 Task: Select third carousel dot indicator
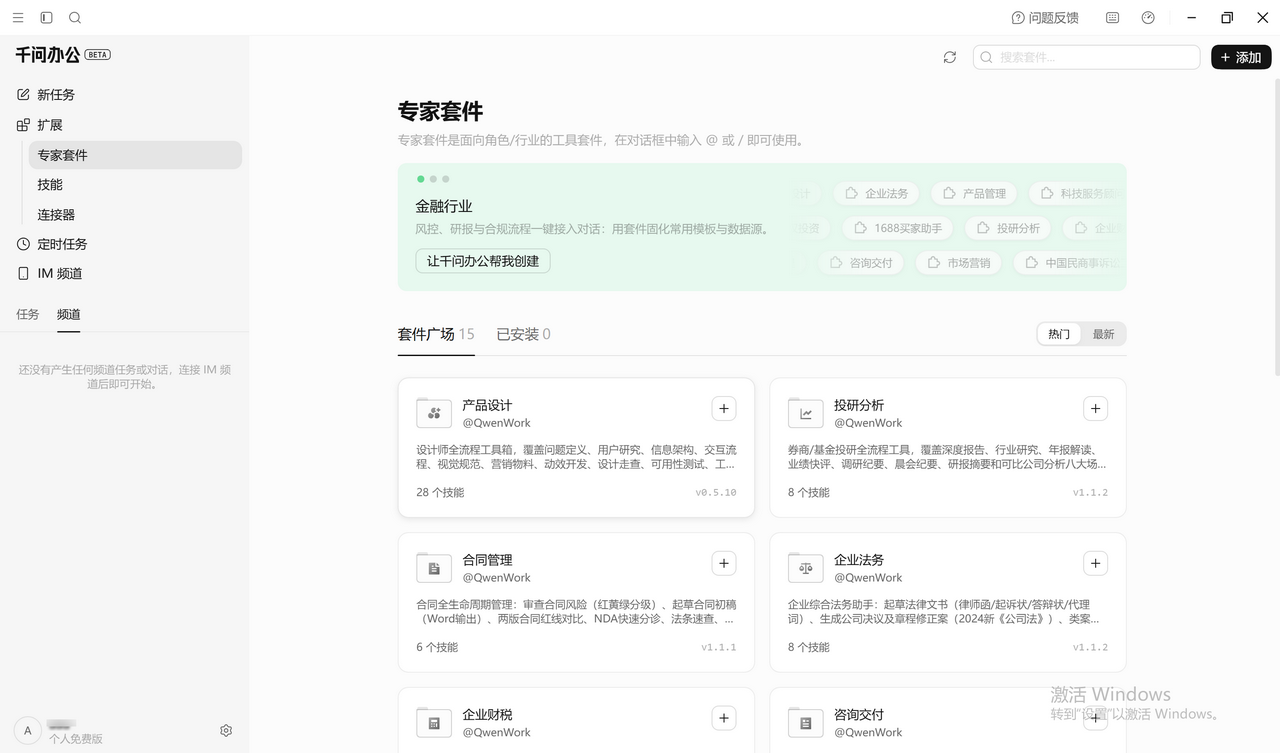pos(445,179)
